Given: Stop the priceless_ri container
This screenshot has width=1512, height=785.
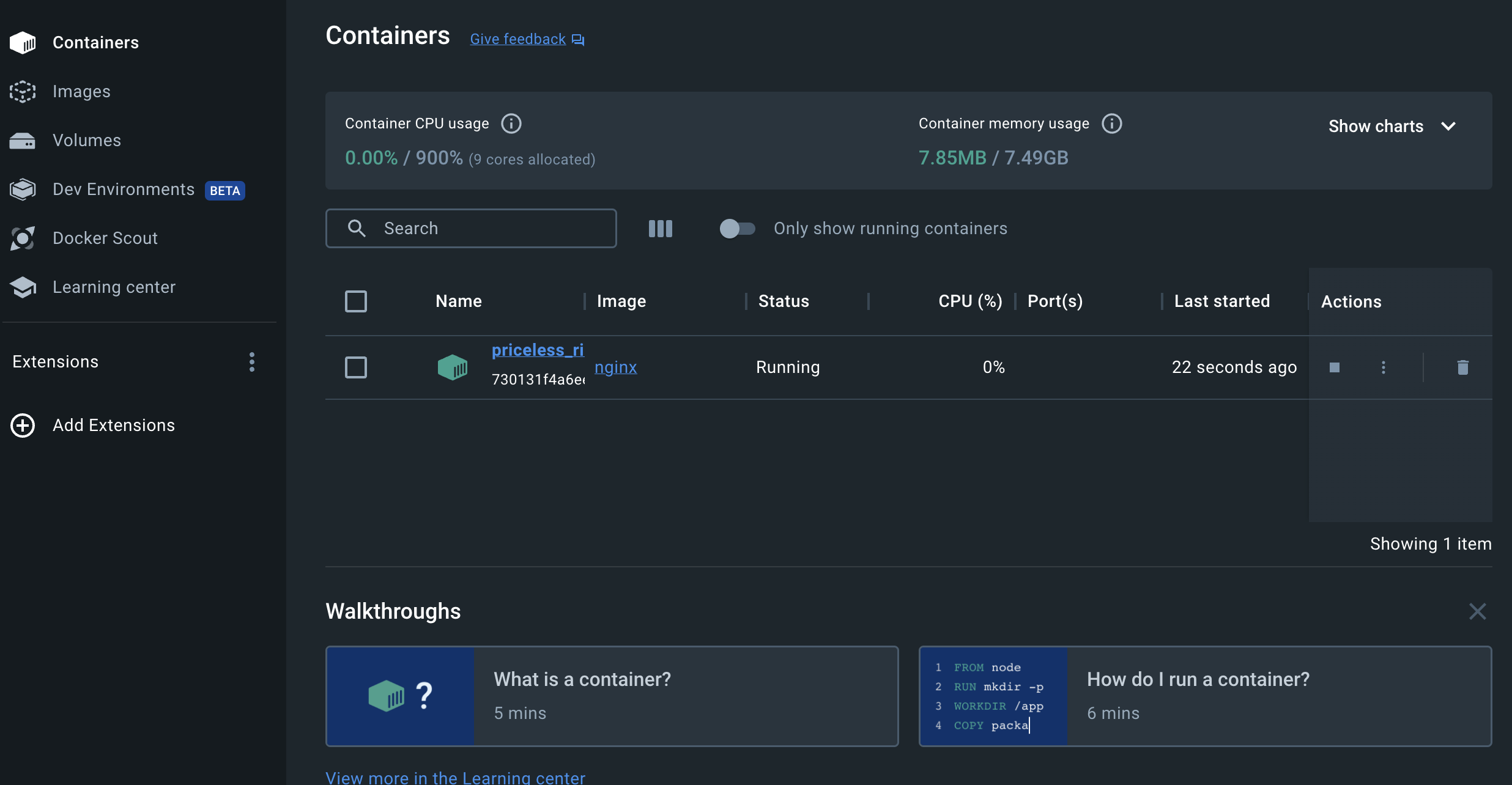Looking at the screenshot, I should pyautogui.click(x=1335, y=367).
